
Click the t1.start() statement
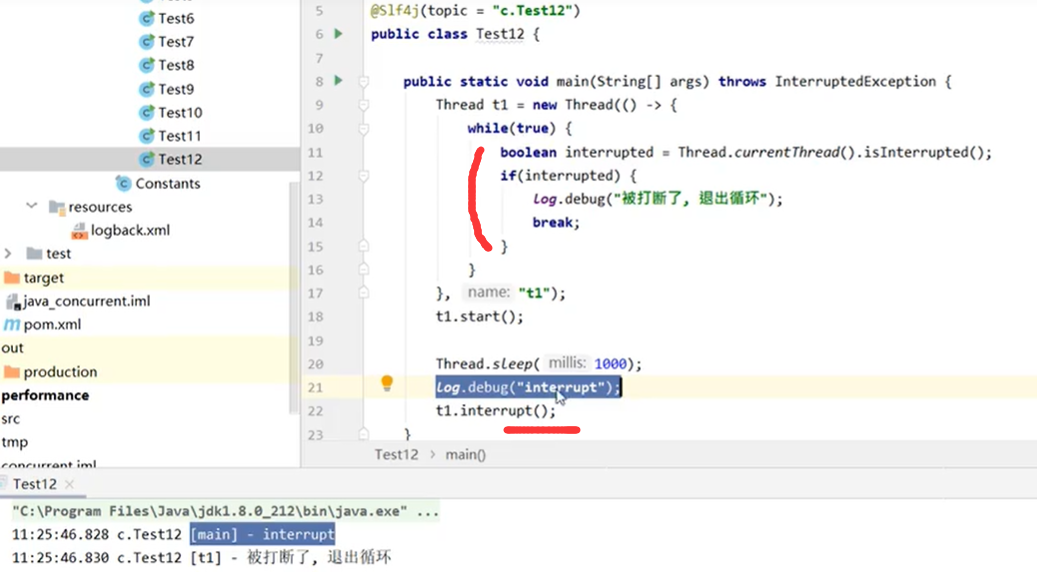[479, 317]
